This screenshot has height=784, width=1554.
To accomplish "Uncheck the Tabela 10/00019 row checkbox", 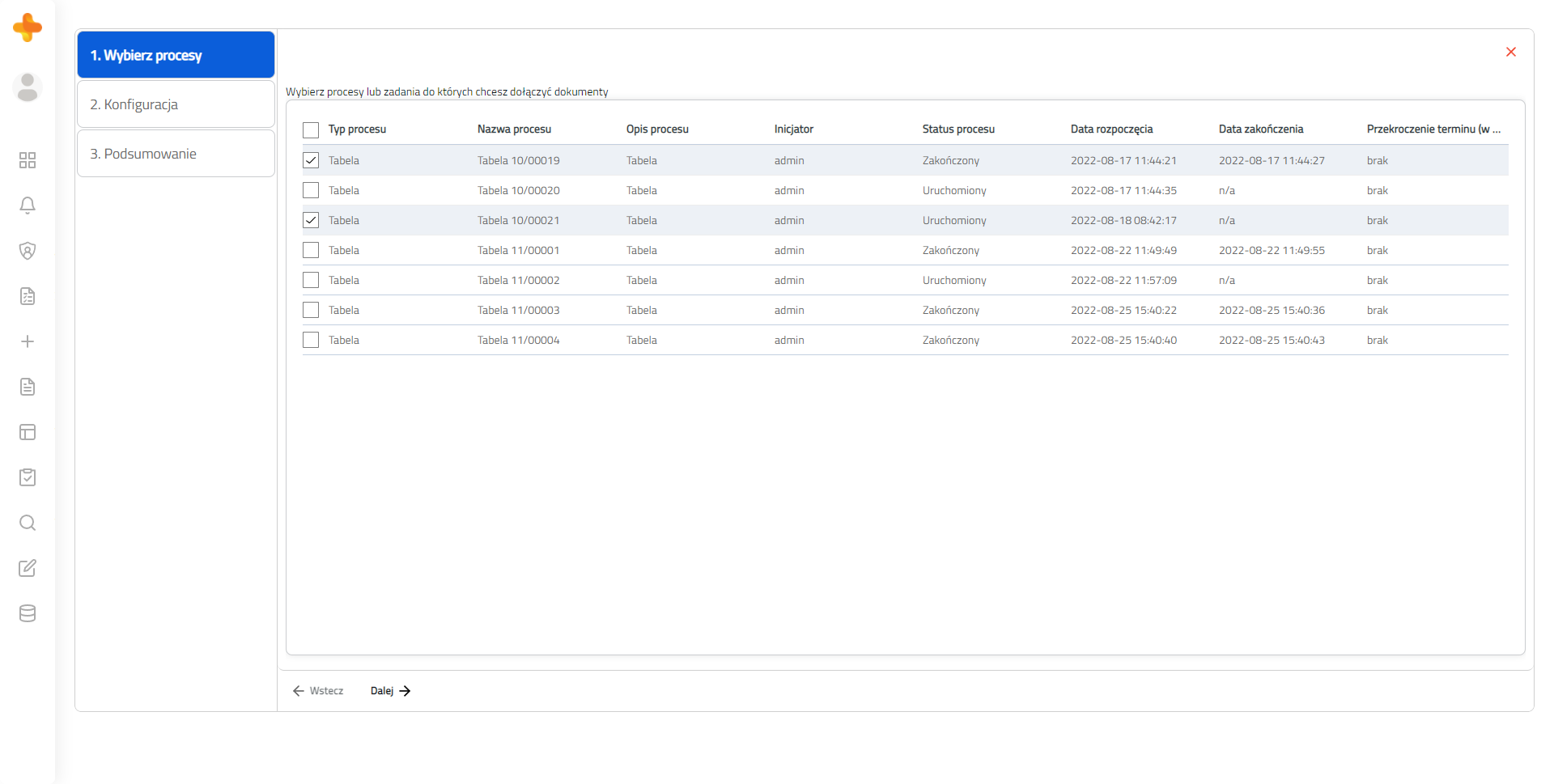I will 311,160.
